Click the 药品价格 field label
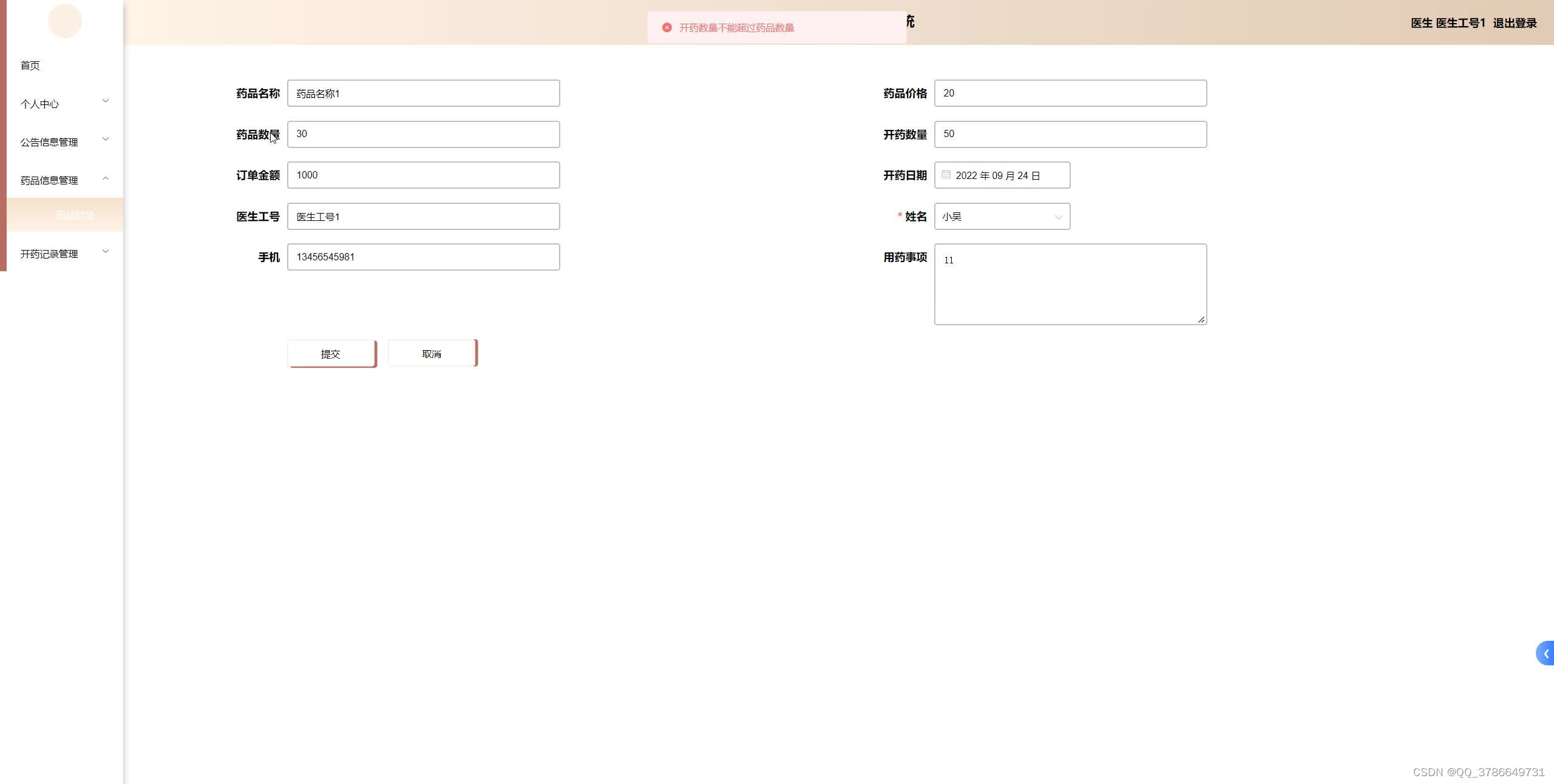 tap(905, 93)
